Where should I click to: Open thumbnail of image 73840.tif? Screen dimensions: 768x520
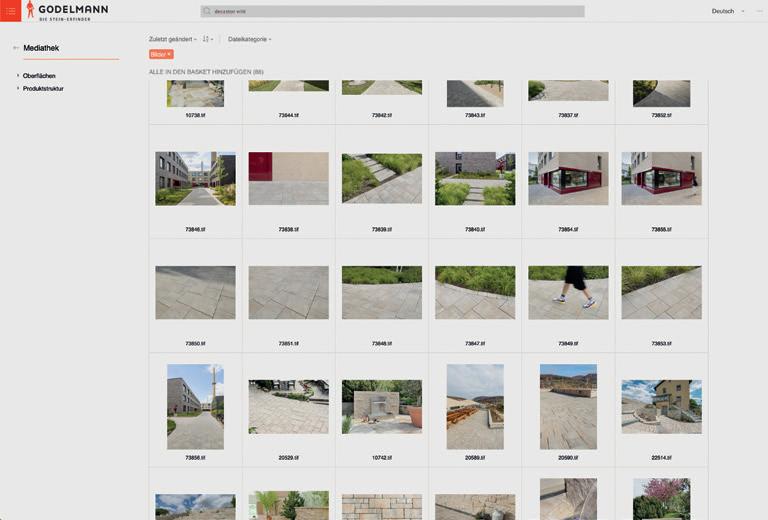click(x=475, y=179)
